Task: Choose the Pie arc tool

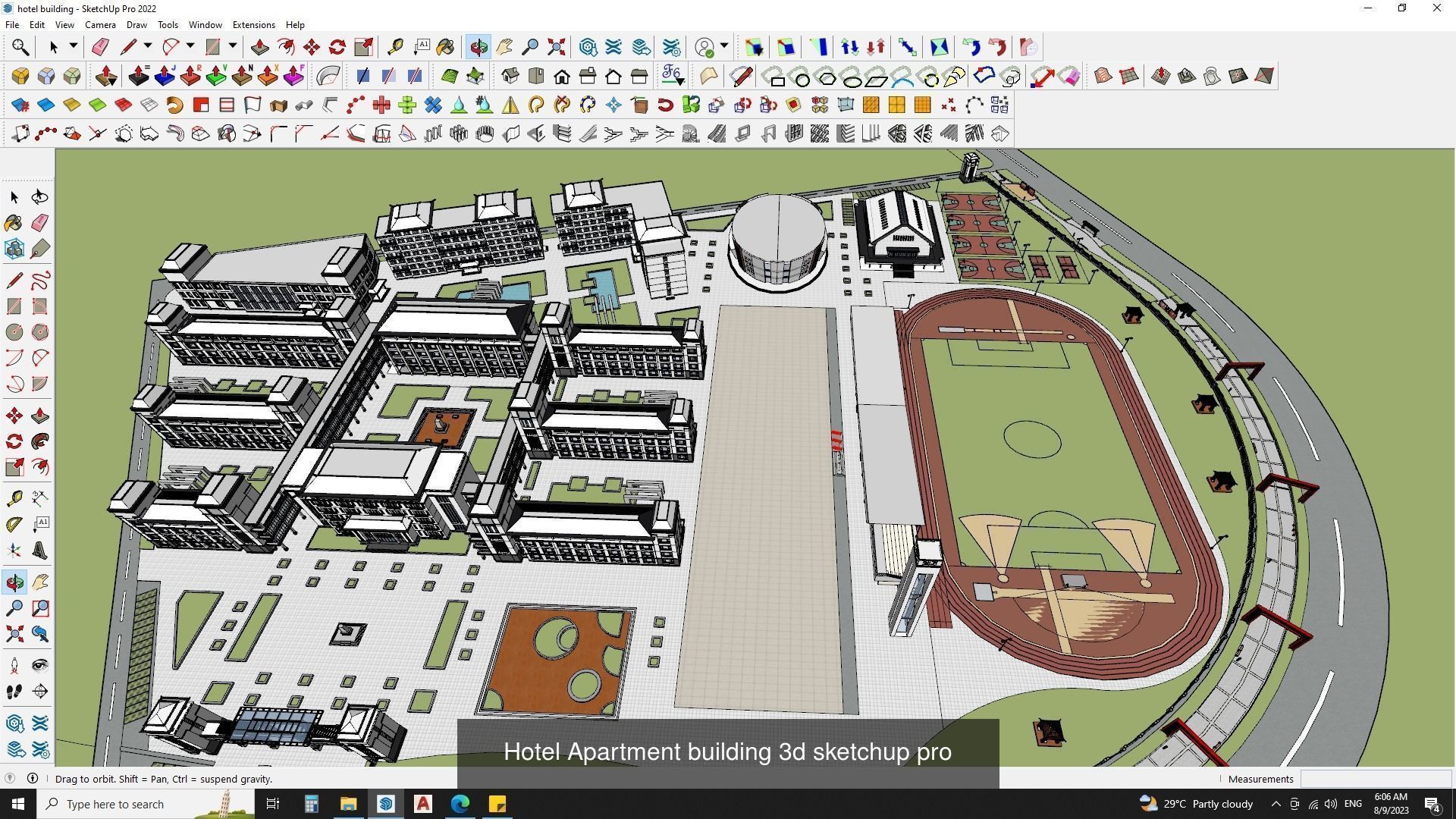Action: 39,384
